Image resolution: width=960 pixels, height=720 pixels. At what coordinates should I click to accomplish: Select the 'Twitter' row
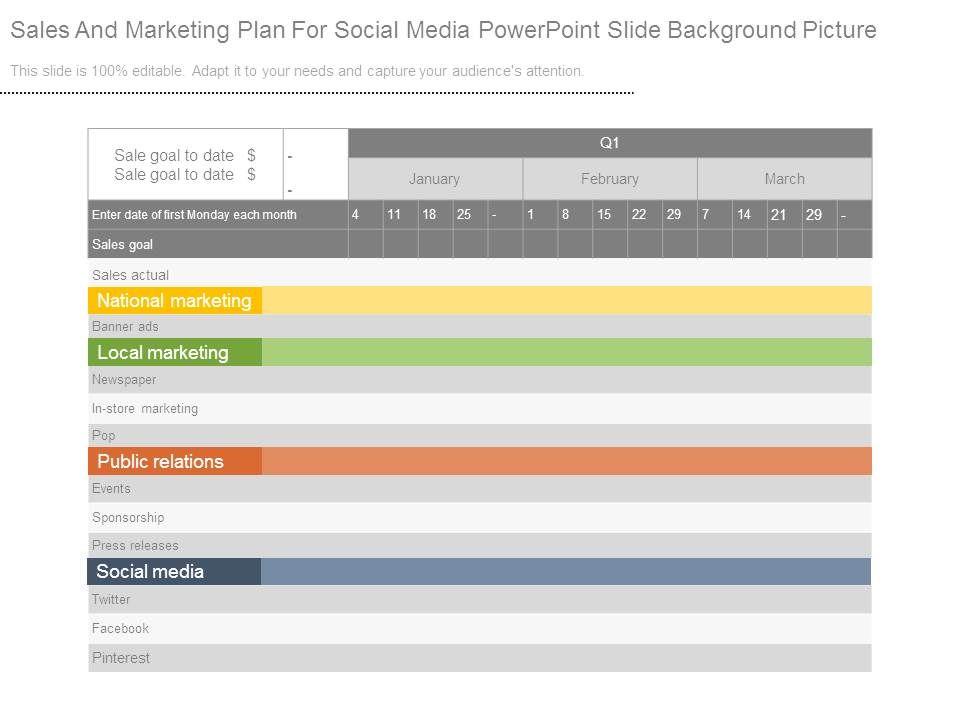click(x=480, y=599)
